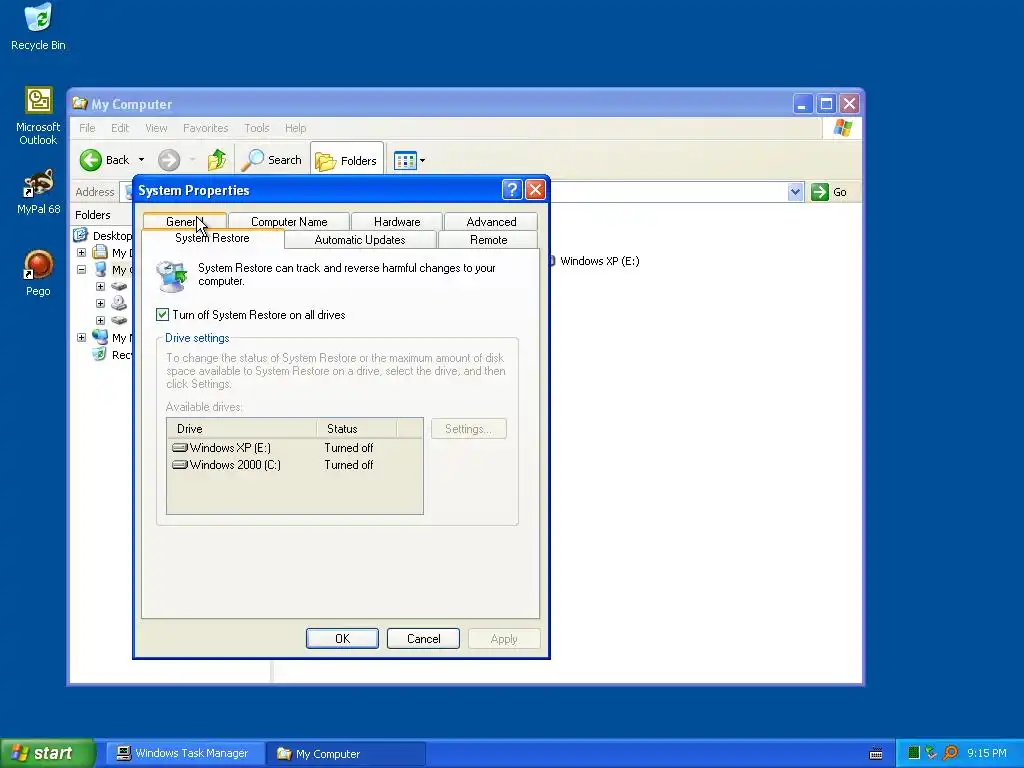Expand the third drive tree node

(101, 321)
